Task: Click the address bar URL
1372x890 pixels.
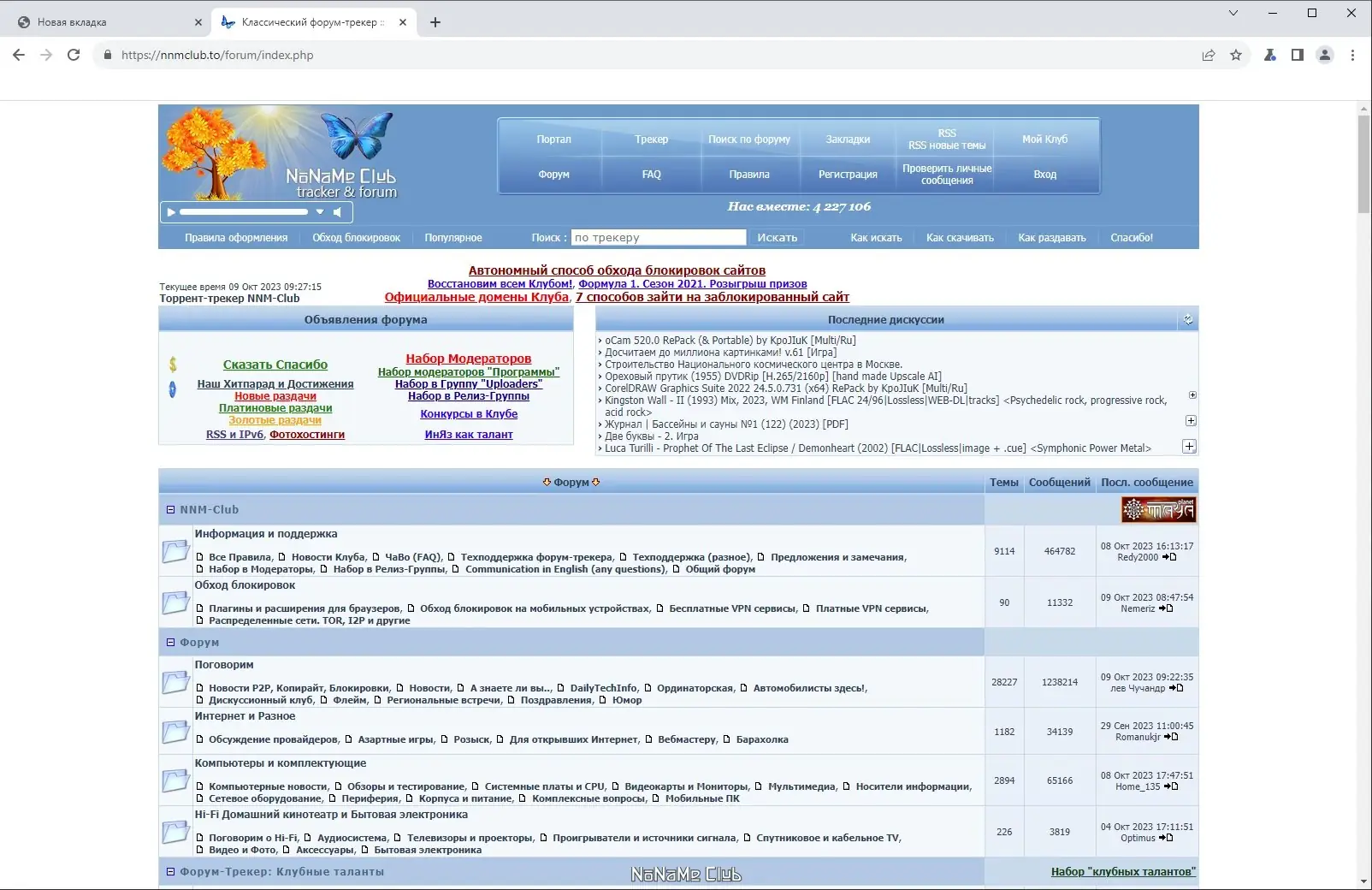Action: point(217,55)
